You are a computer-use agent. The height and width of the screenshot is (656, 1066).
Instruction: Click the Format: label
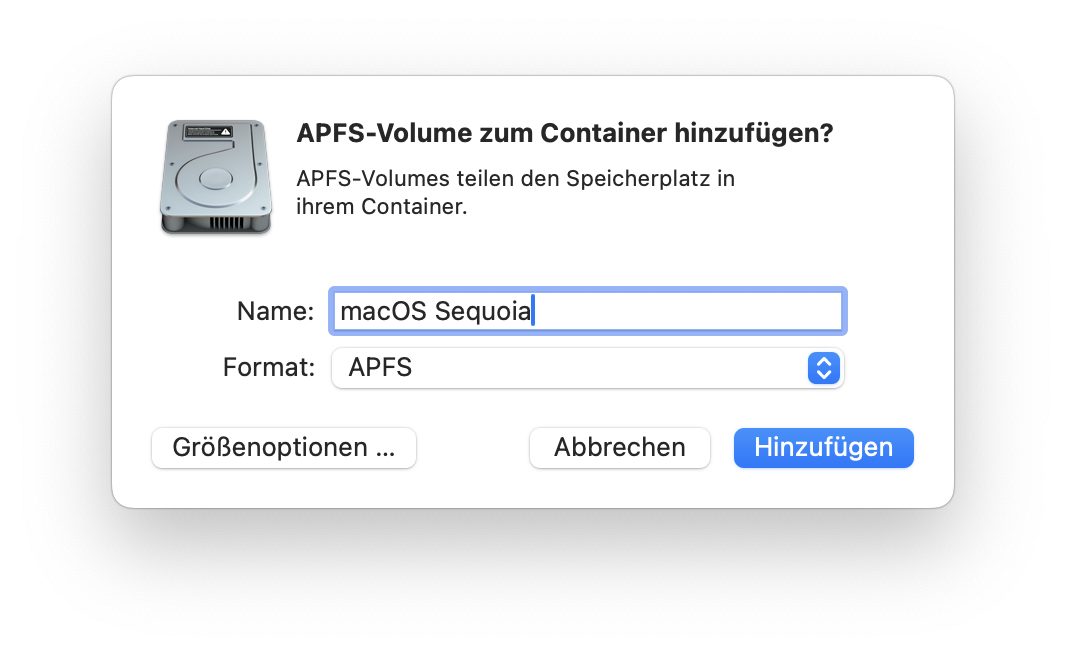(269, 368)
